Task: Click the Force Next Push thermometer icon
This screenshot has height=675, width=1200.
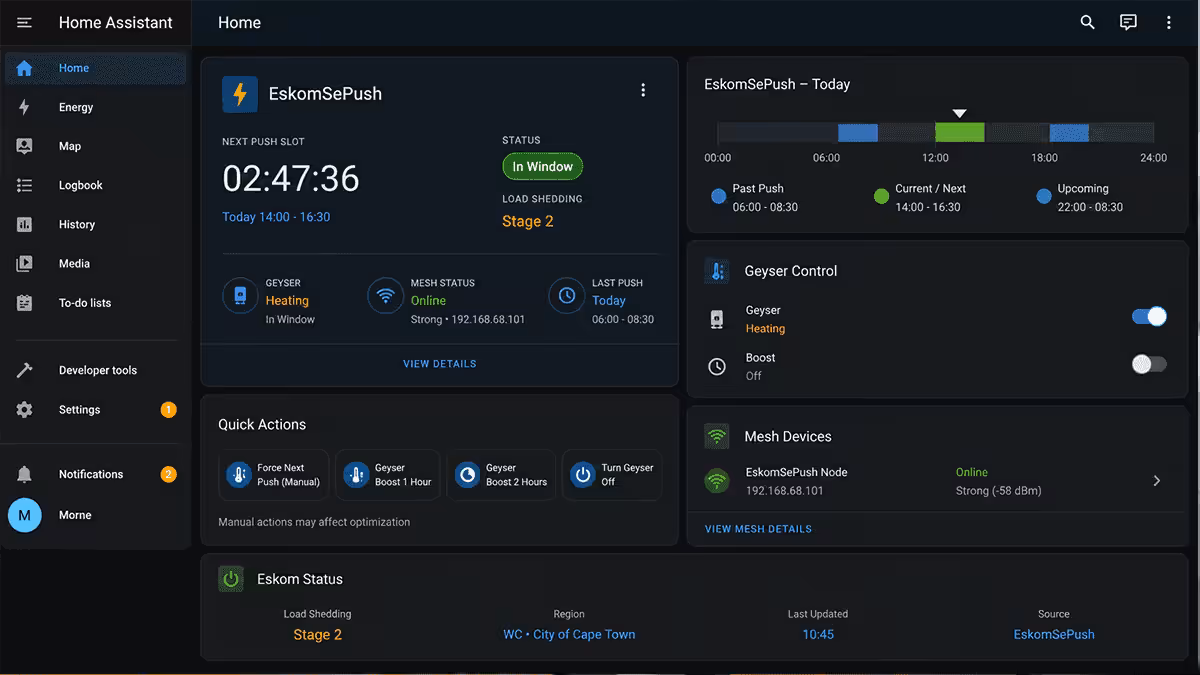Action: coord(239,474)
